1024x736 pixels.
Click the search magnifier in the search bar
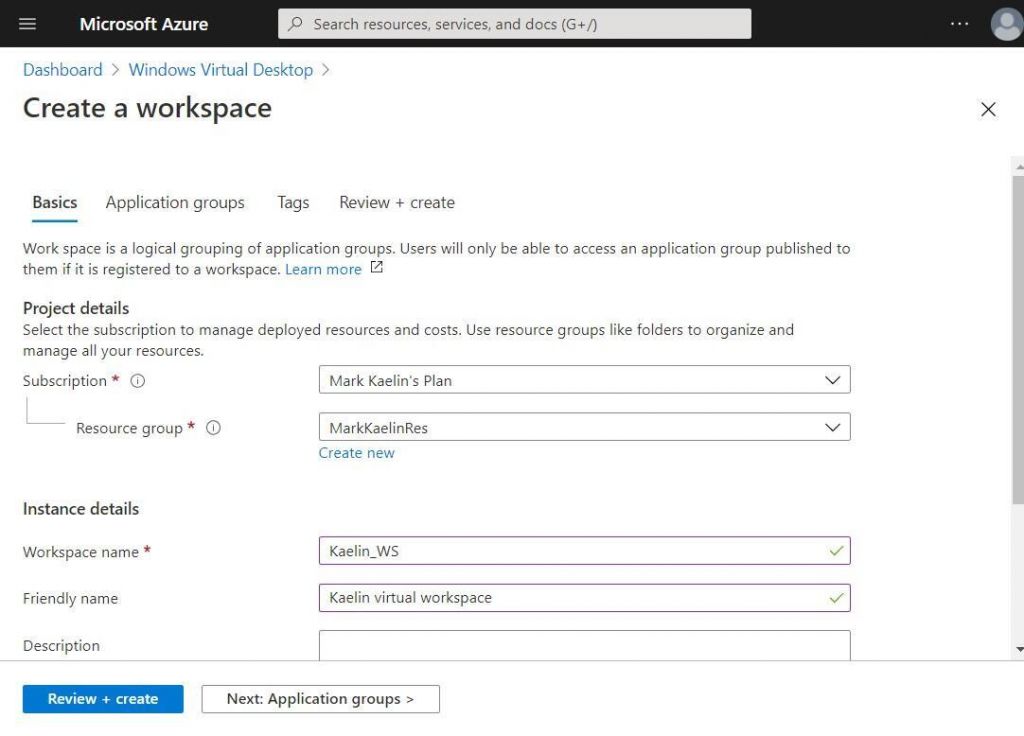click(295, 23)
